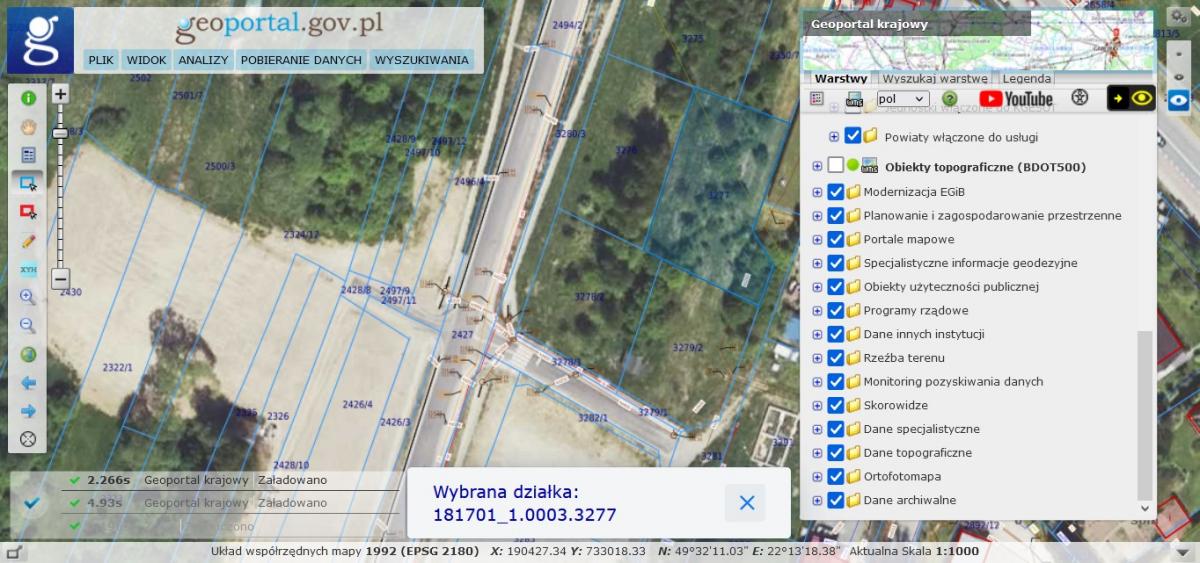Open the PLIK menu
Viewport: 1200px width, 563px height.
(100, 60)
